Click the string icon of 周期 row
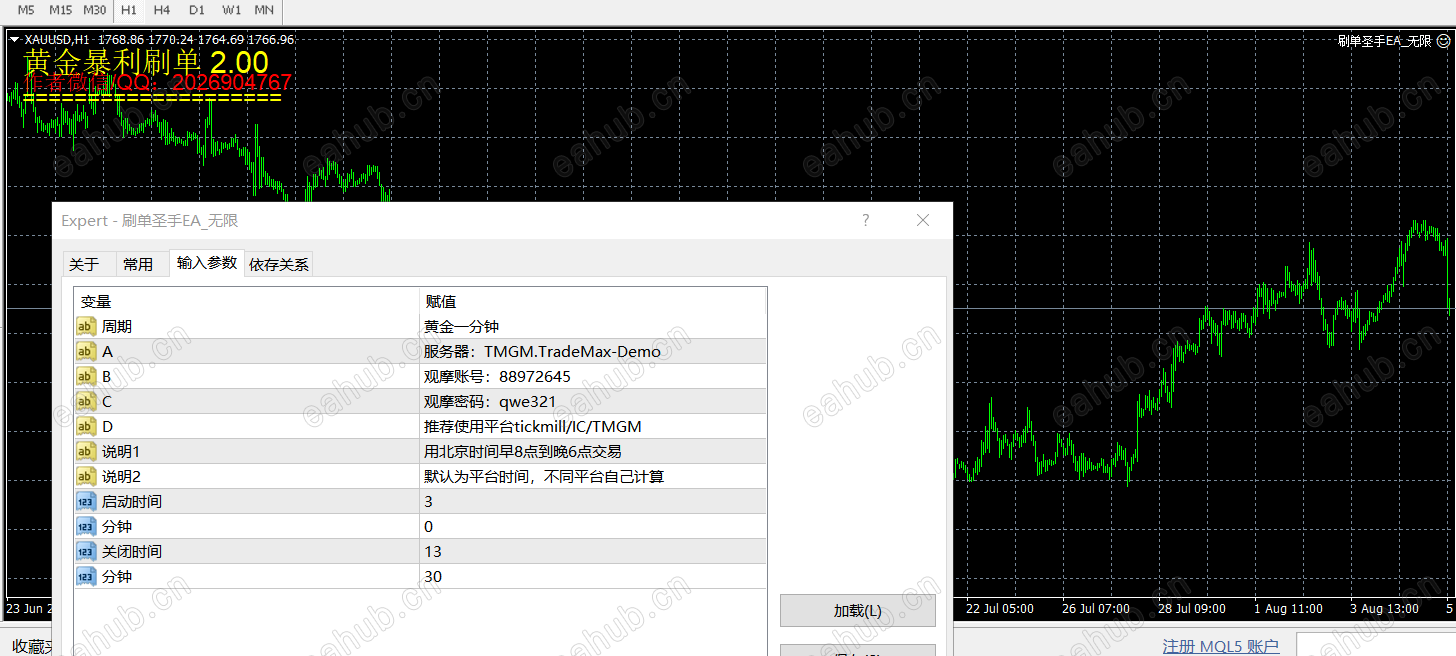 pos(87,326)
